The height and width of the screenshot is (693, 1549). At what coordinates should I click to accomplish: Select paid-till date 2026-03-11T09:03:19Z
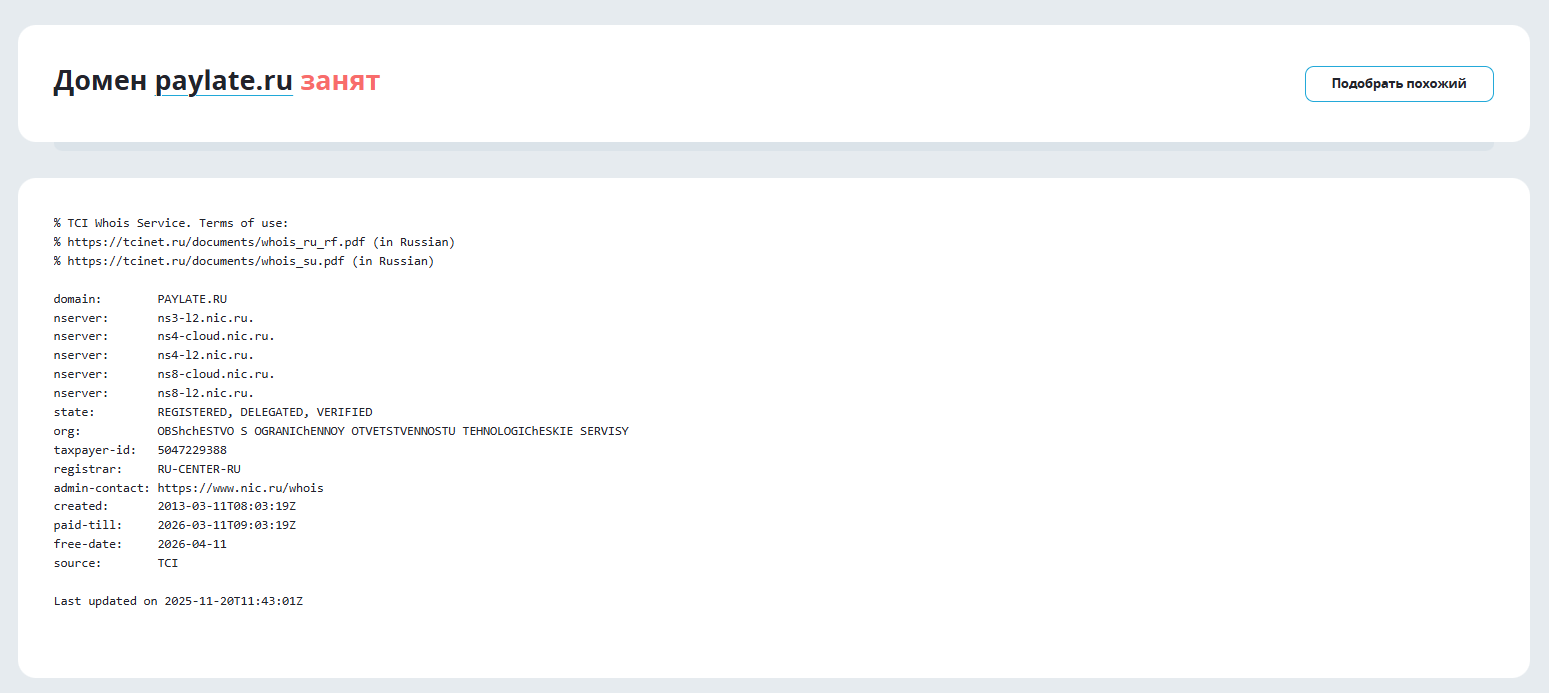(x=227, y=525)
